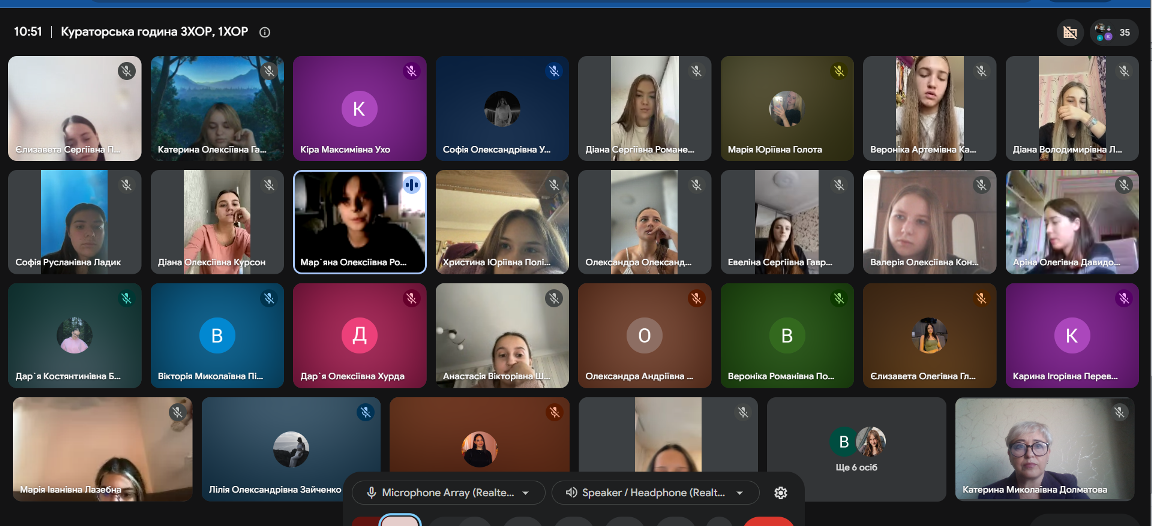This screenshot has height=526, width=1152.
Task: Select Катерина Миколаївна Долматова video tile
Action: tap(1045, 450)
